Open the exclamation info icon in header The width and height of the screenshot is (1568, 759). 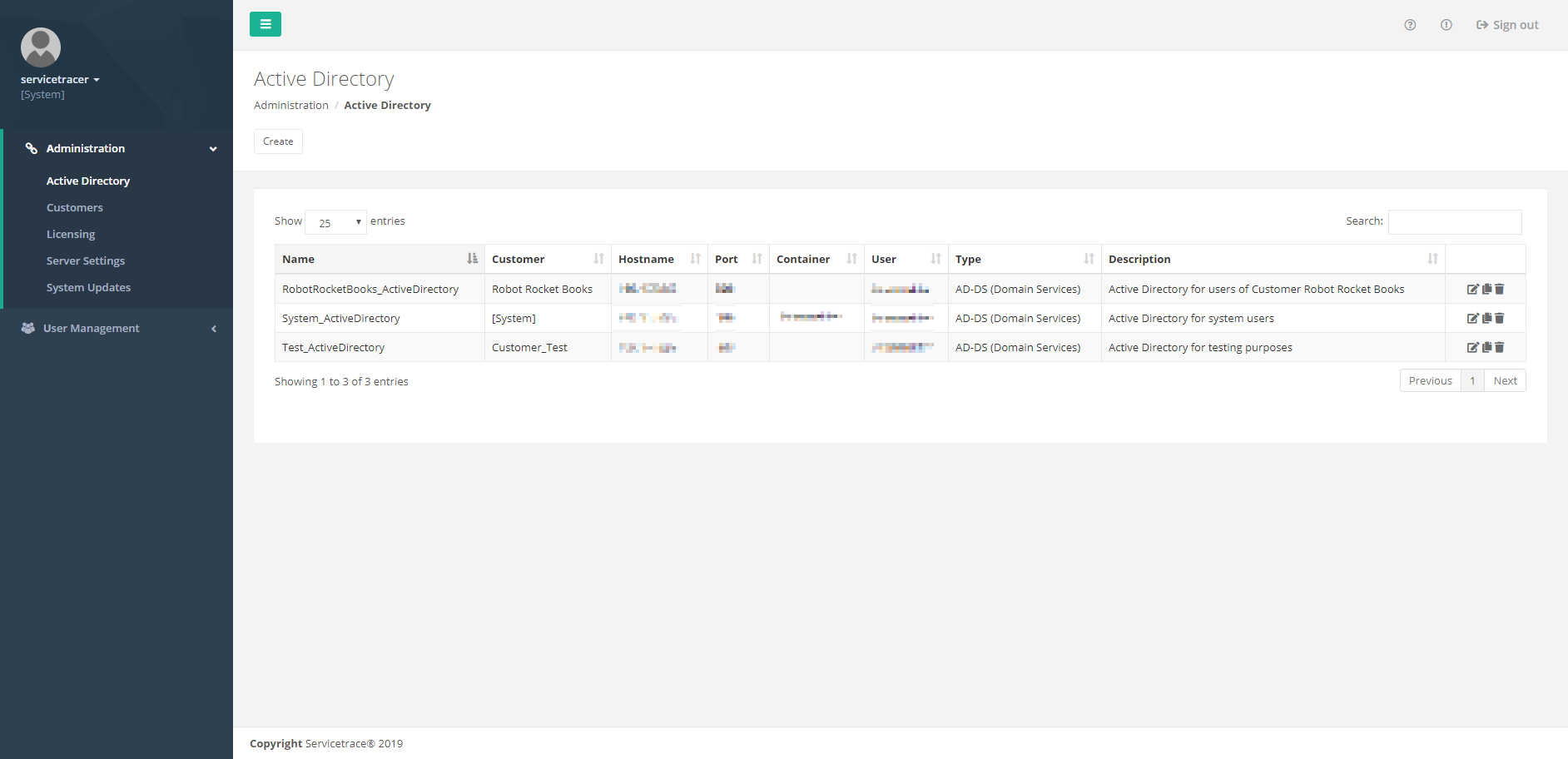pos(1446,25)
